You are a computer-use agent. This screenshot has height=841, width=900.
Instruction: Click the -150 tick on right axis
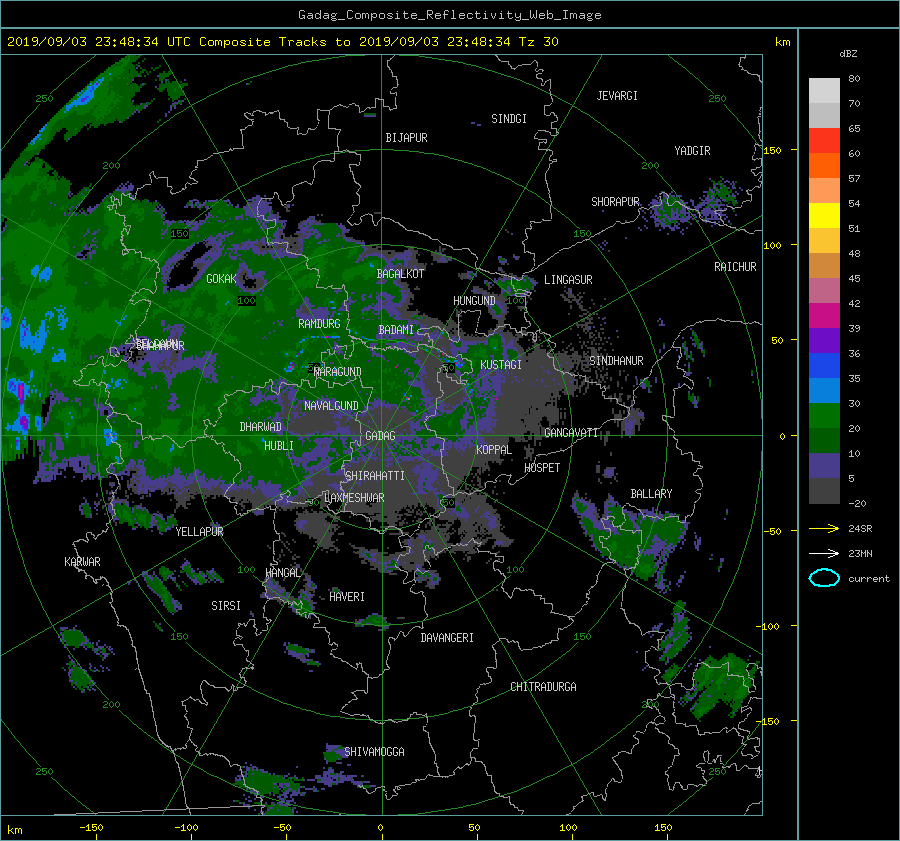(770, 721)
